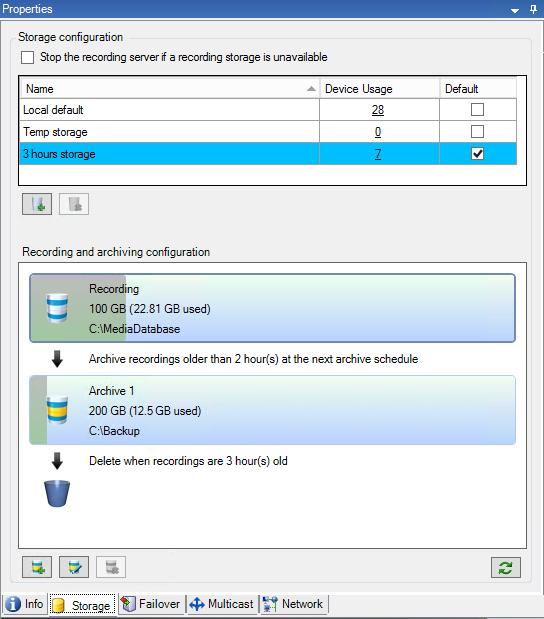Click the Device Usage column header

tap(379, 89)
